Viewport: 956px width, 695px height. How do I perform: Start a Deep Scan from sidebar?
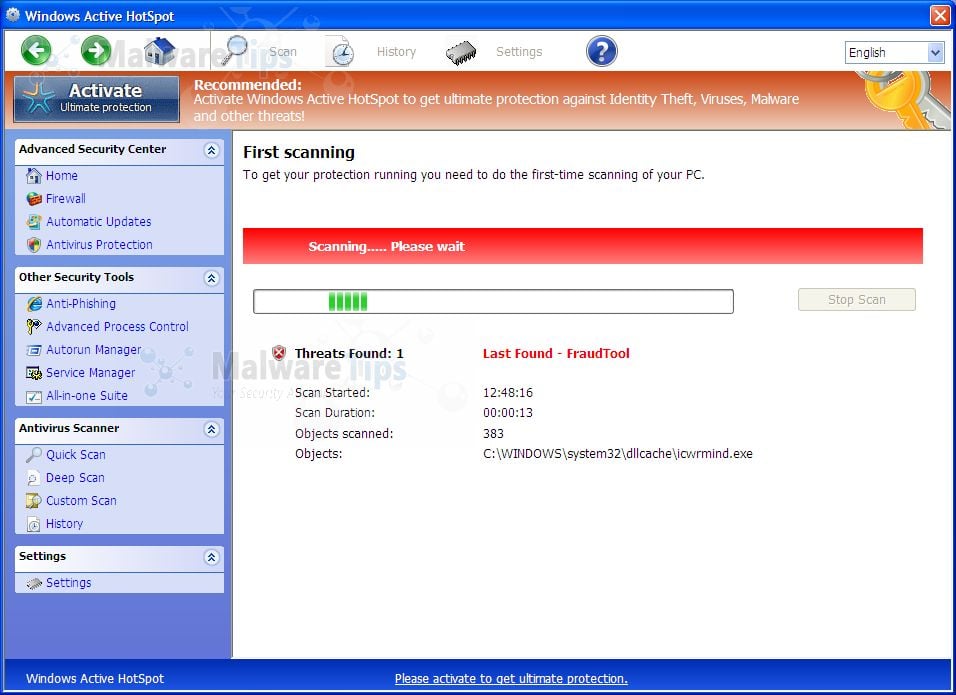(x=75, y=478)
